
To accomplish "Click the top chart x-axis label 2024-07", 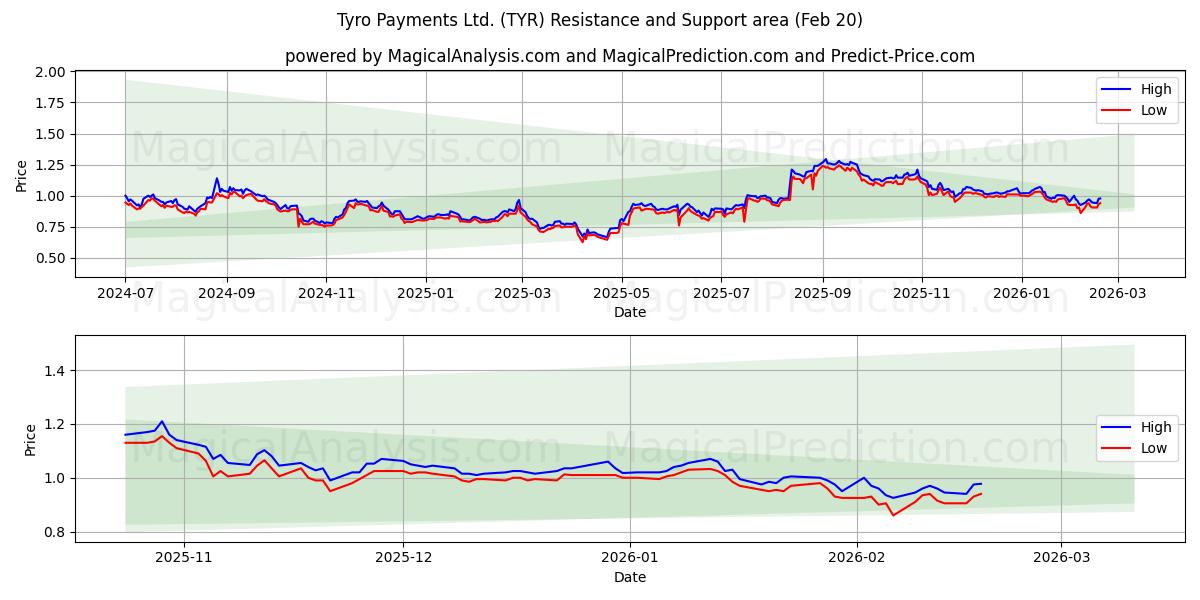I will [125, 295].
